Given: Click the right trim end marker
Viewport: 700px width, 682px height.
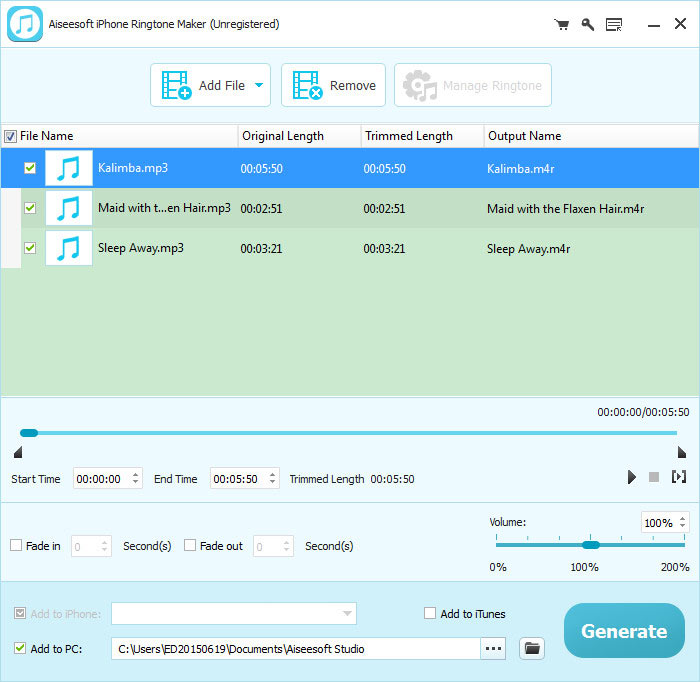Looking at the screenshot, I should click(681, 452).
